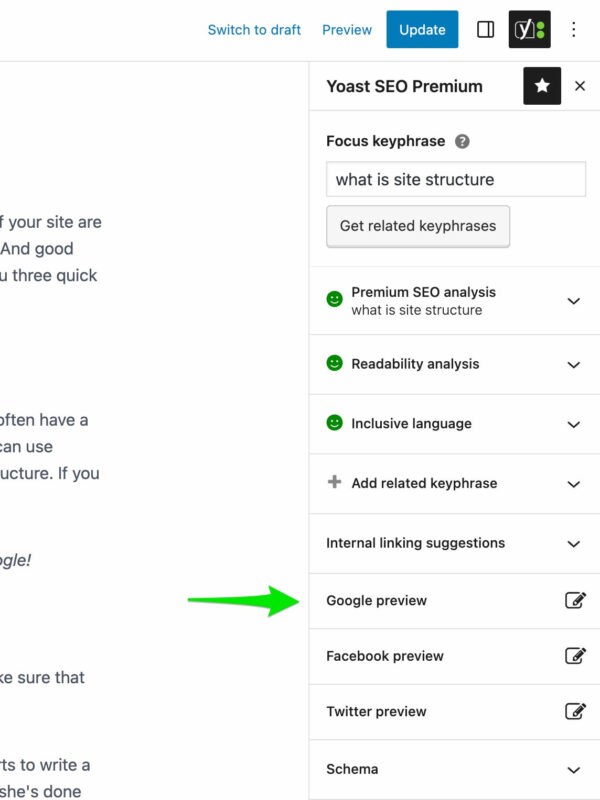The image size is (600, 800).
Task: Open the Facebook preview editor pencil icon
Action: (x=575, y=656)
